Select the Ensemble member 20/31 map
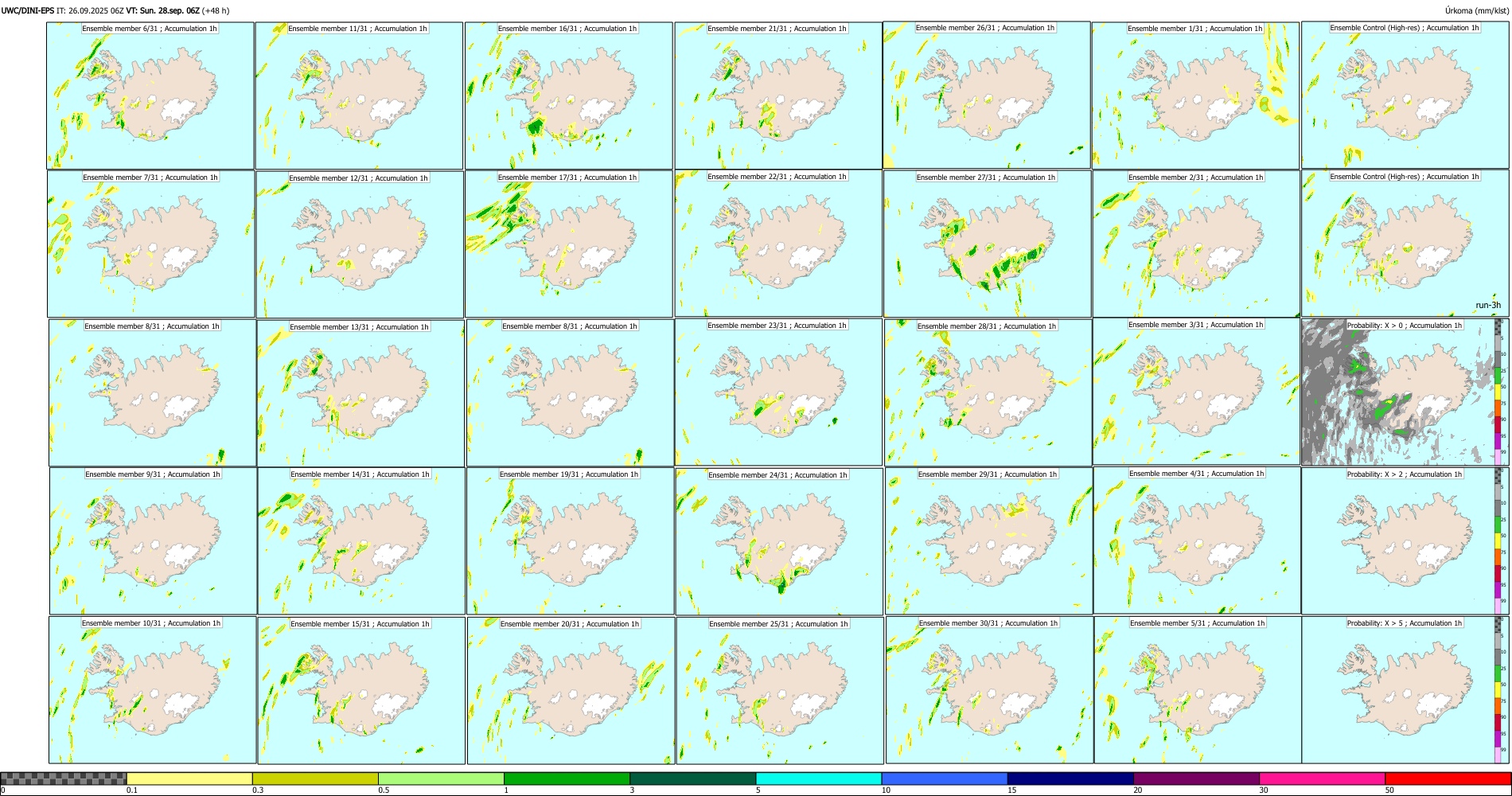The width and height of the screenshot is (1512, 796). coord(571,691)
